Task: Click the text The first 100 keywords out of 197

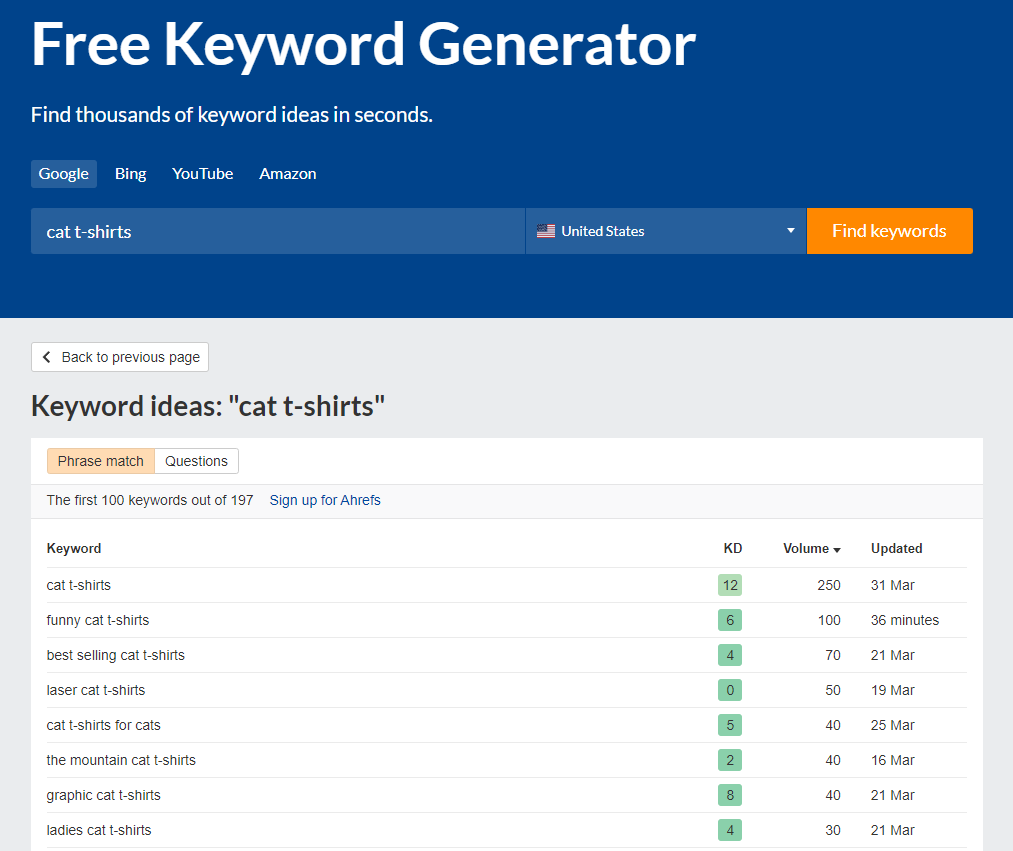Action: pos(150,500)
